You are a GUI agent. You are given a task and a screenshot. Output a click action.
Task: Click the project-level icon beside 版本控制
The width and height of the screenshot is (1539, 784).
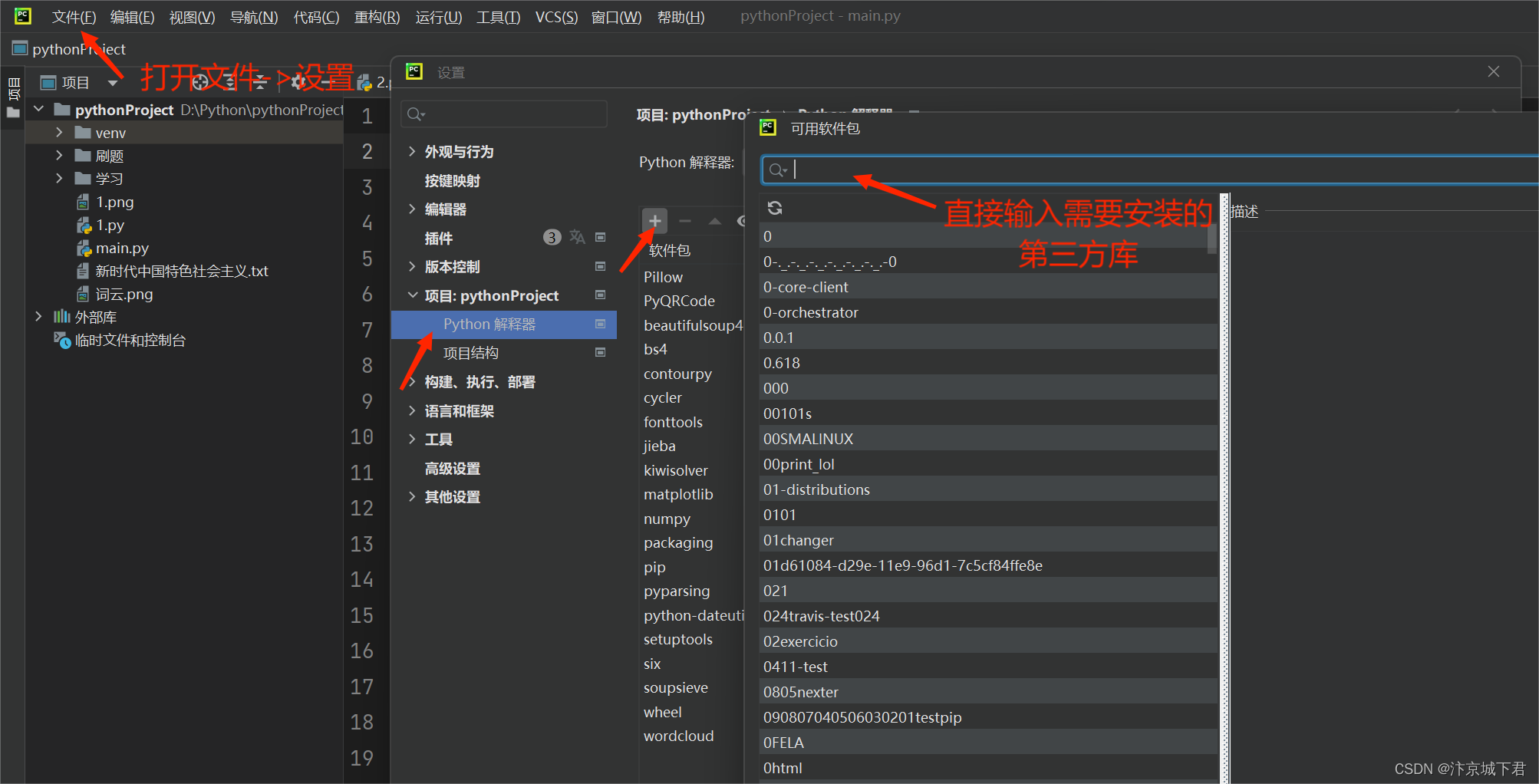(x=601, y=266)
